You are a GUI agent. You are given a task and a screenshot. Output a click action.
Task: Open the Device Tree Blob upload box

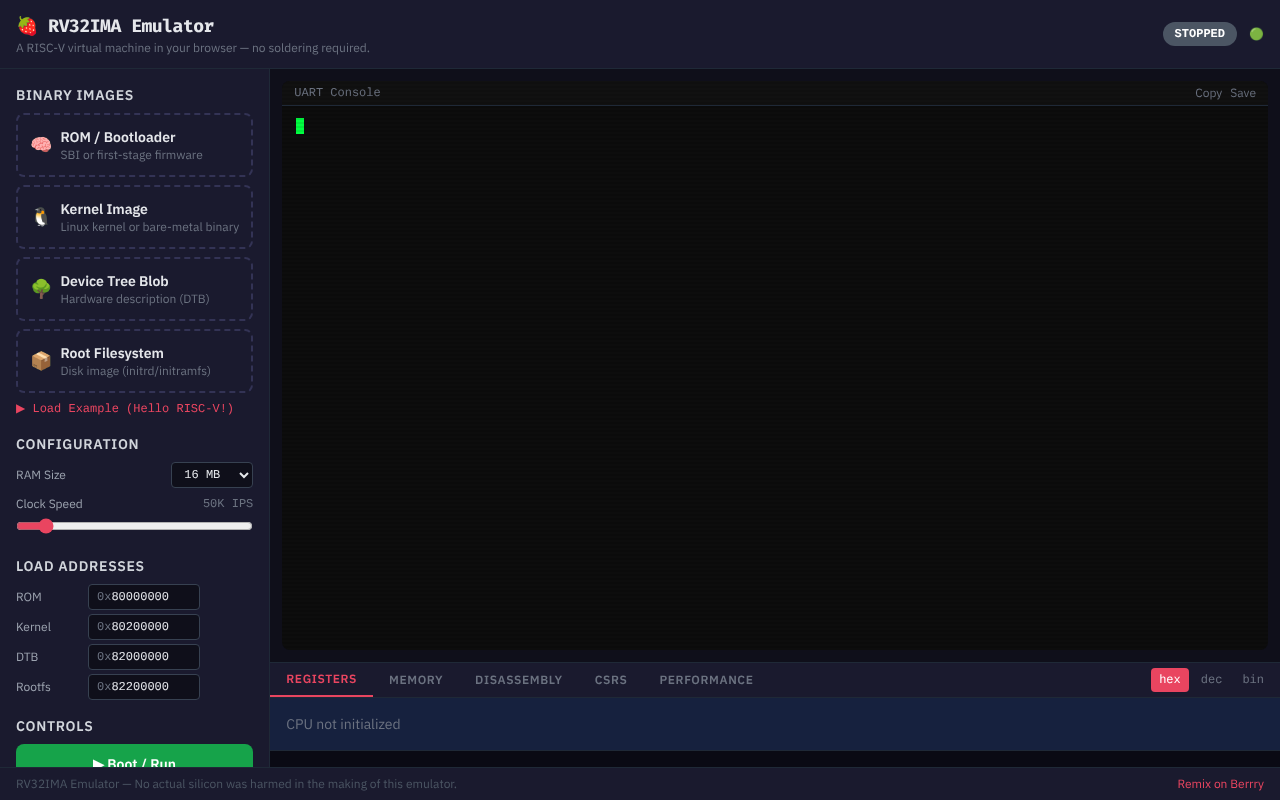(x=134, y=289)
